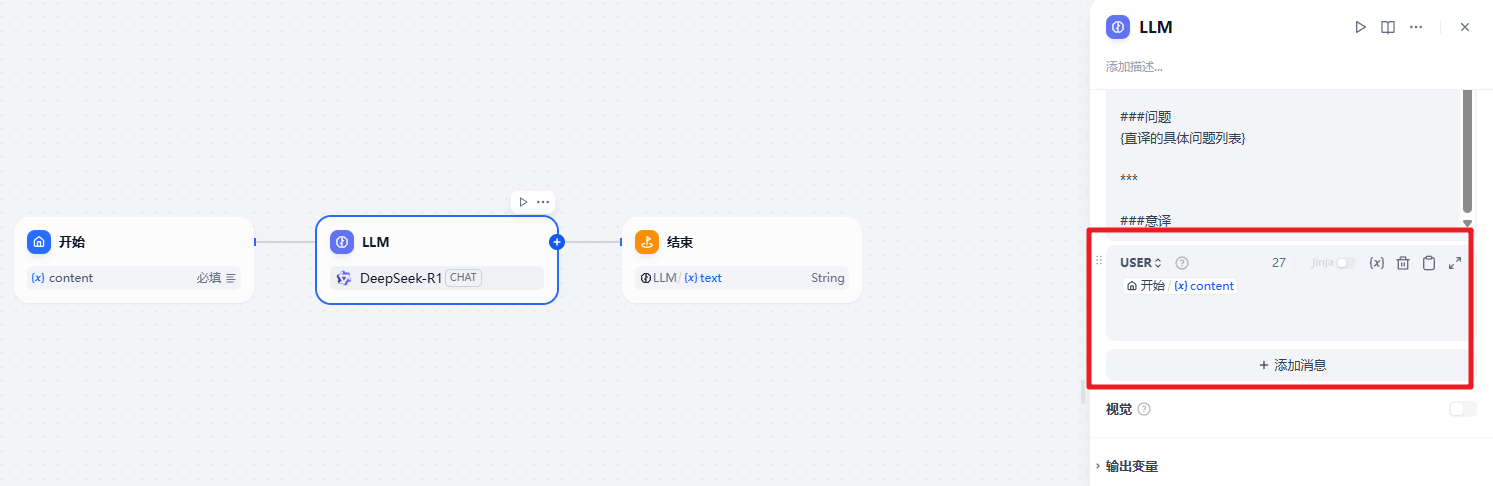
Task: Expand the 输出变量 section
Action: pos(1132,466)
